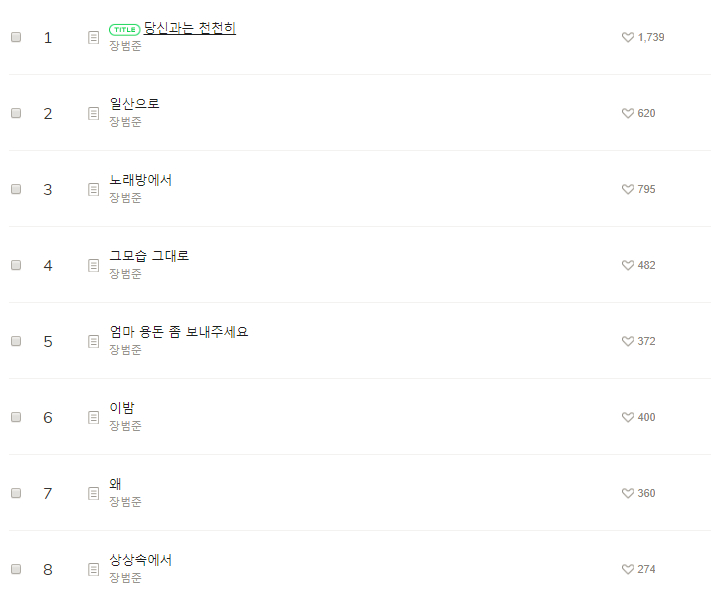Like track 7 왜 with the heart

pyautogui.click(x=628, y=493)
